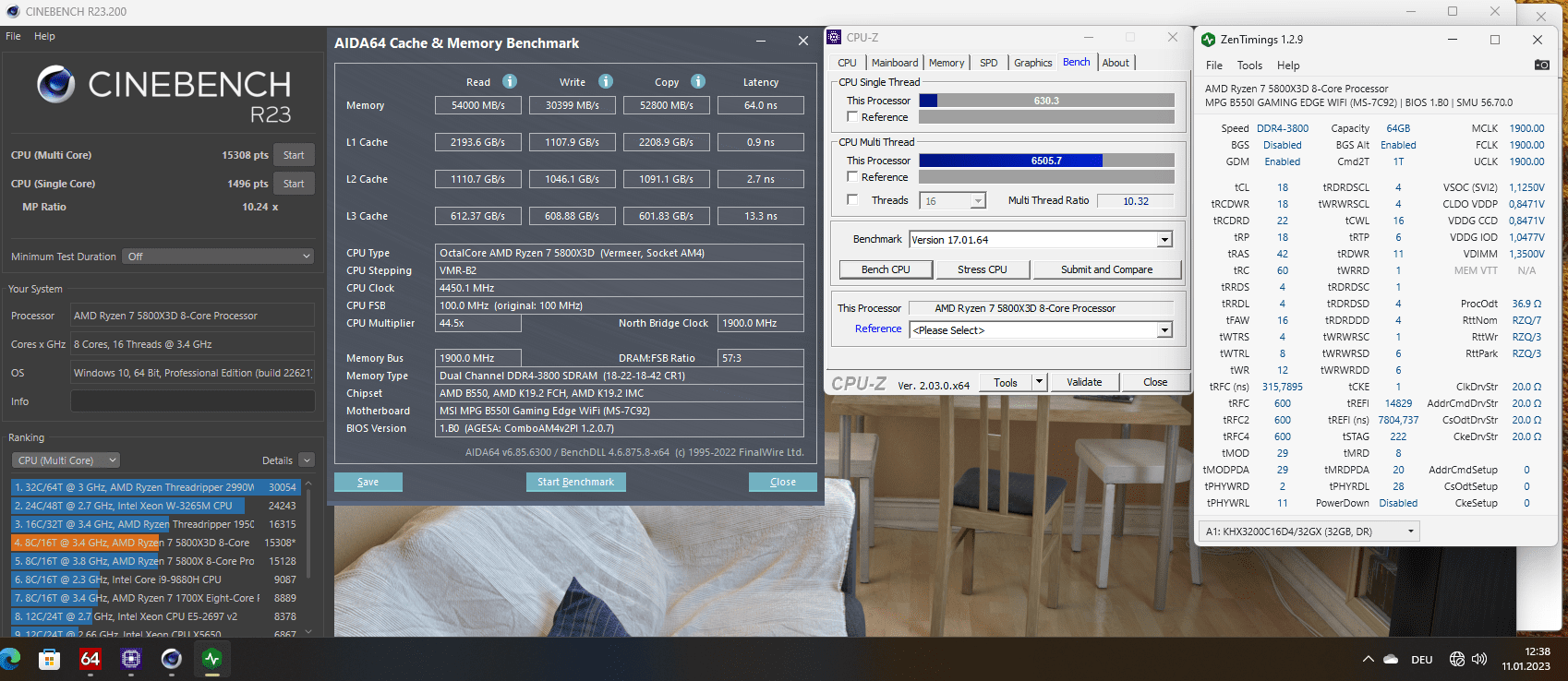Click the Cinebench sphere logo

(x=55, y=84)
